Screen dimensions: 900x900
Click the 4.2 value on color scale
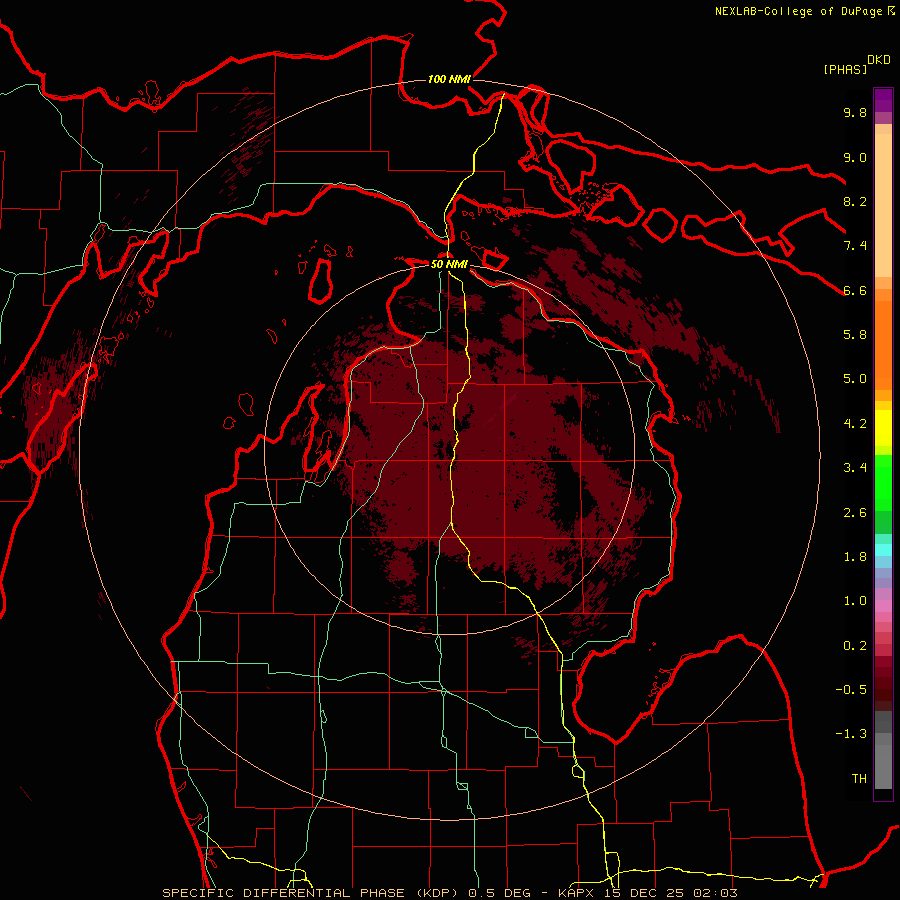[x=855, y=424]
